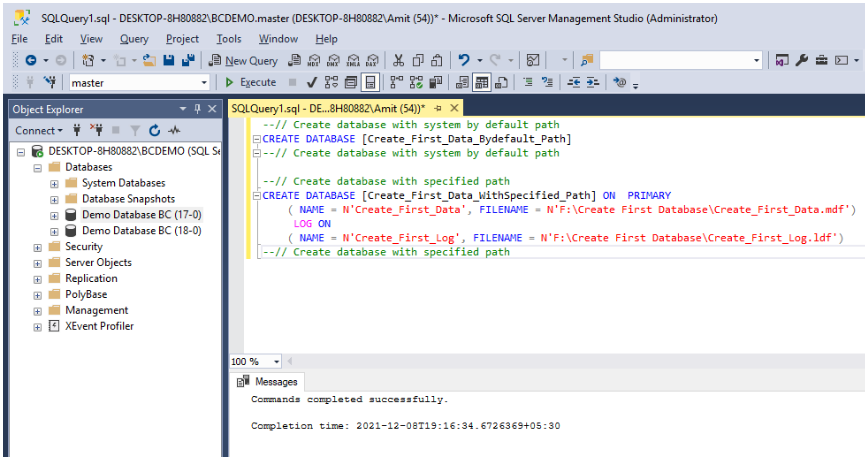Click the Uncomment Selected Lines icon
Viewport: 865px width, 457px height.
(x=547, y=82)
